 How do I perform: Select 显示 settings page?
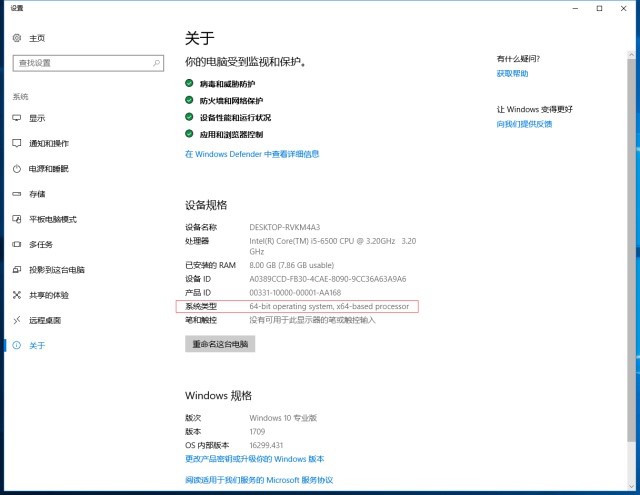37,118
